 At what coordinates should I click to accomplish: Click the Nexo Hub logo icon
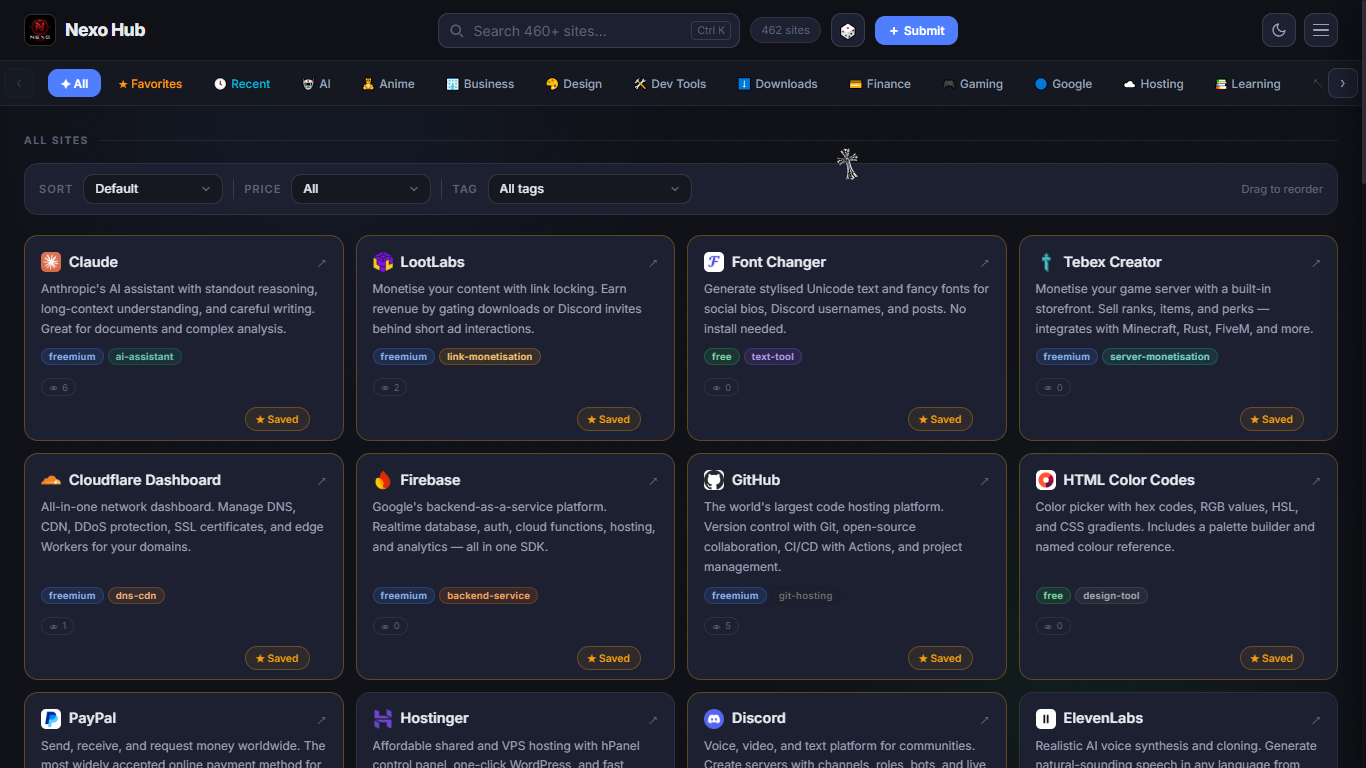40,30
